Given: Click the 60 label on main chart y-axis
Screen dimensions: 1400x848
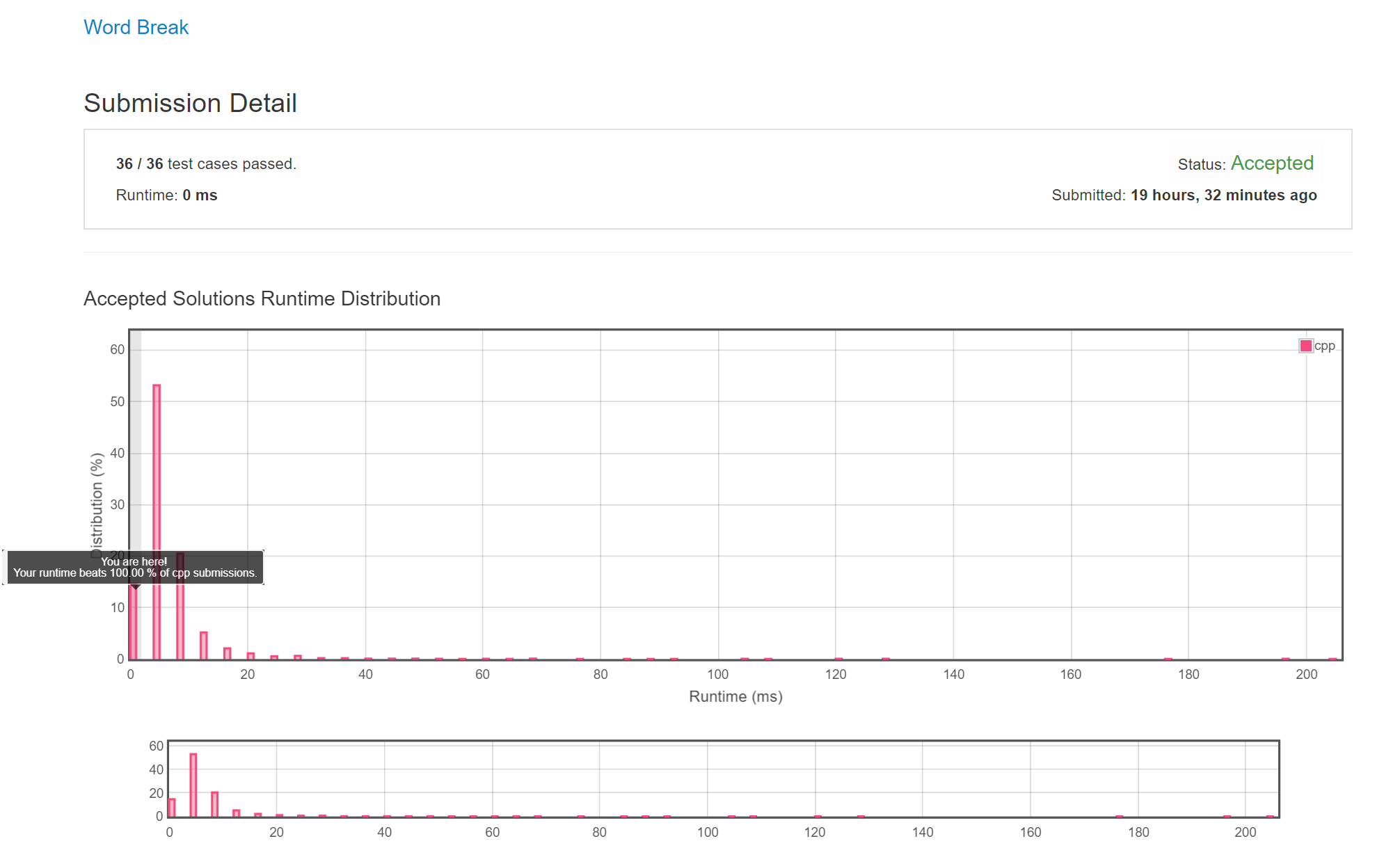Looking at the screenshot, I should pyautogui.click(x=117, y=349).
